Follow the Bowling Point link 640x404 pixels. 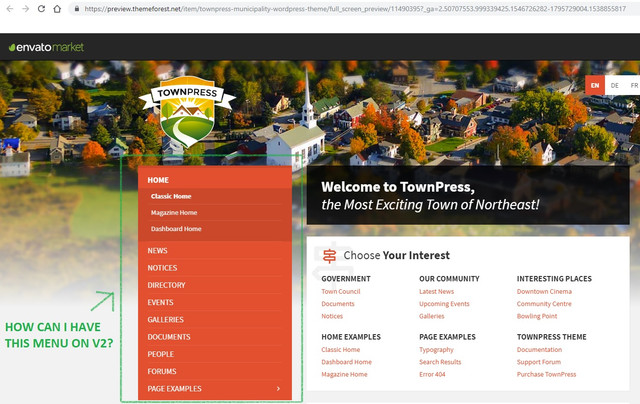tap(537, 316)
